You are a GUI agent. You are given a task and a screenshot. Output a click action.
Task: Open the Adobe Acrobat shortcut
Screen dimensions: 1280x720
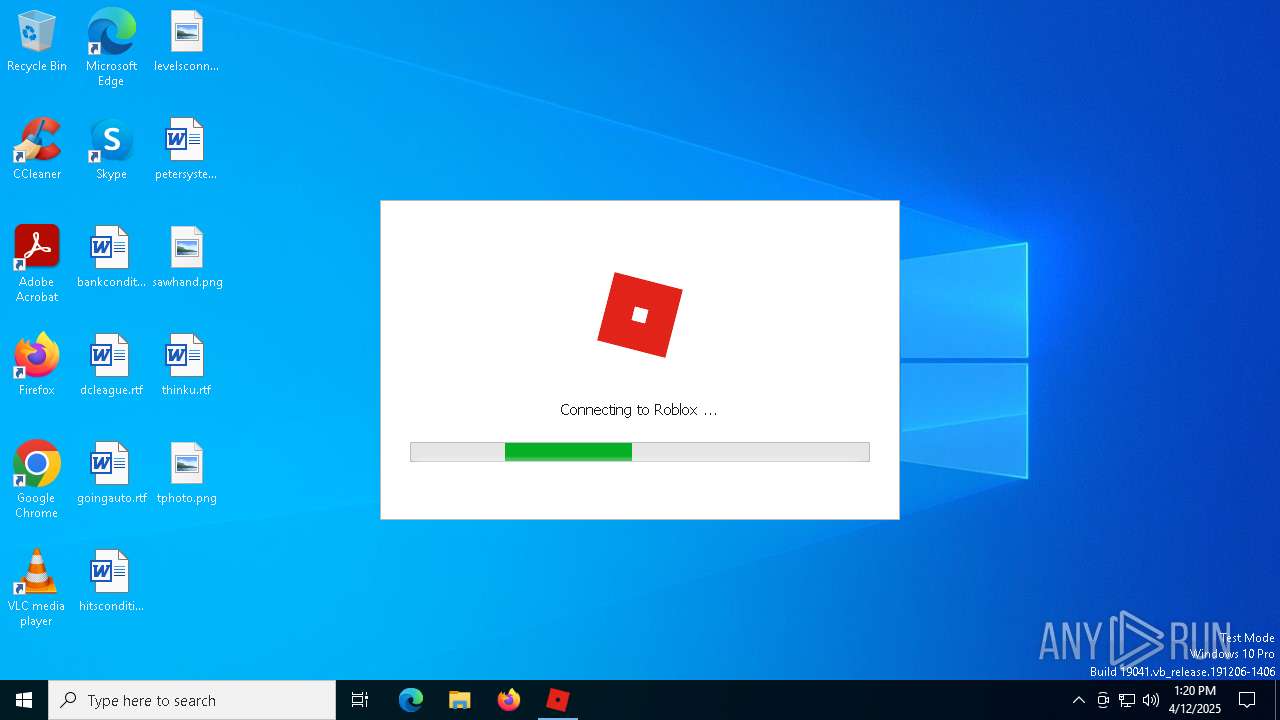click(x=37, y=264)
